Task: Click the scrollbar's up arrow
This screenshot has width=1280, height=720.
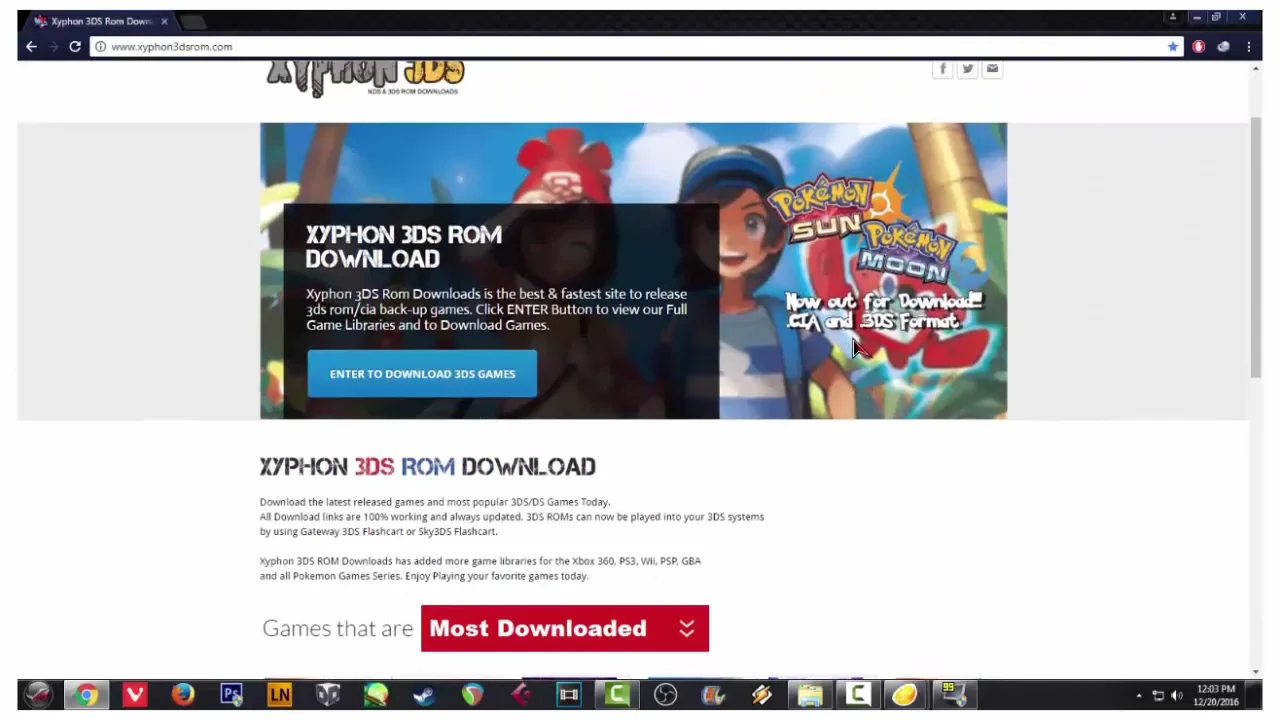Action: (x=1256, y=69)
